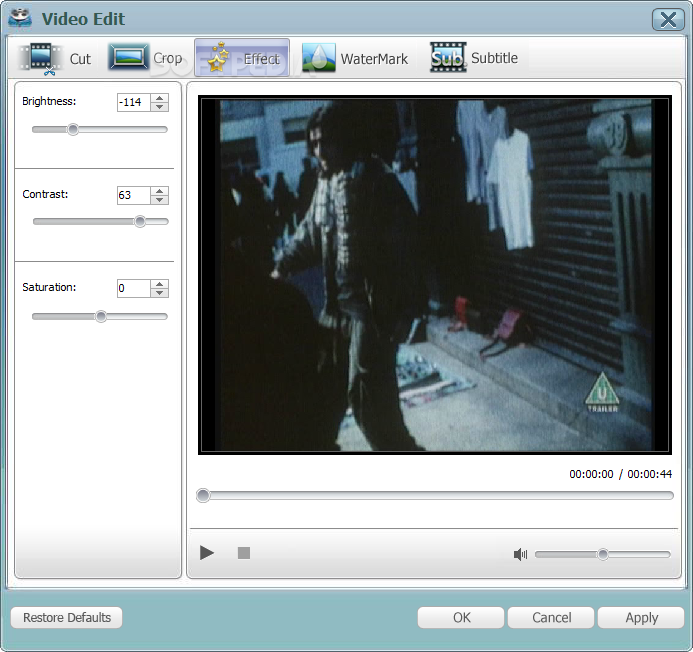Screen dimensions: 693x652
Task: Click Restore Defaults button
Action: pyautogui.click(x=67, y=618)
